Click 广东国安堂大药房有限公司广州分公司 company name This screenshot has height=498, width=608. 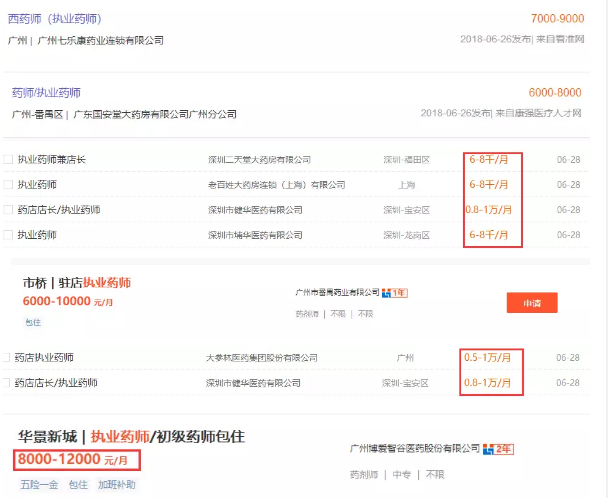pyautogui.click(x=155, y=114)
